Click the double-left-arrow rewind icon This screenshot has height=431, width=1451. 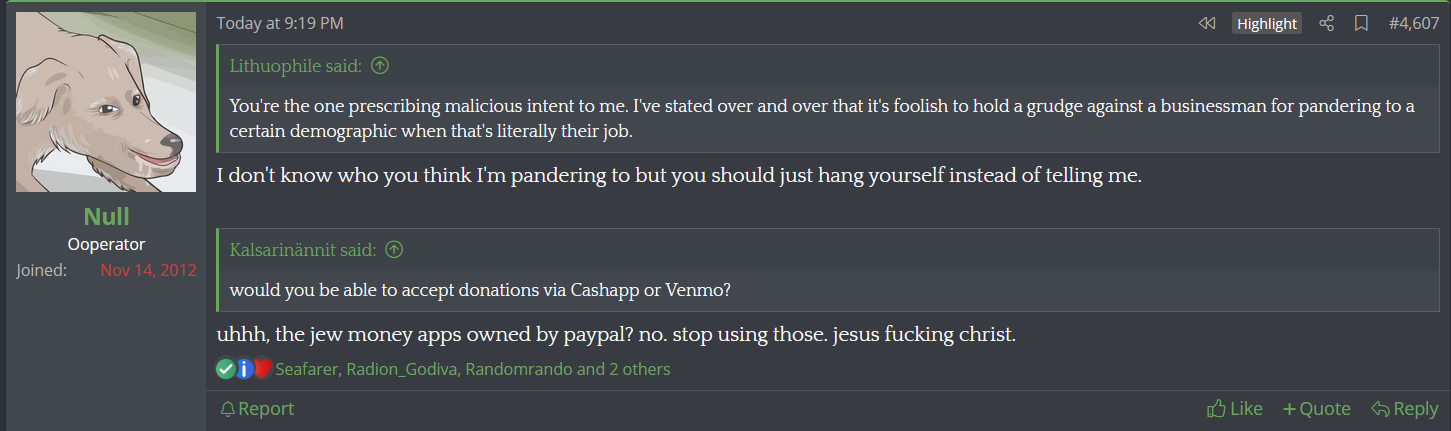point(1207,23)
